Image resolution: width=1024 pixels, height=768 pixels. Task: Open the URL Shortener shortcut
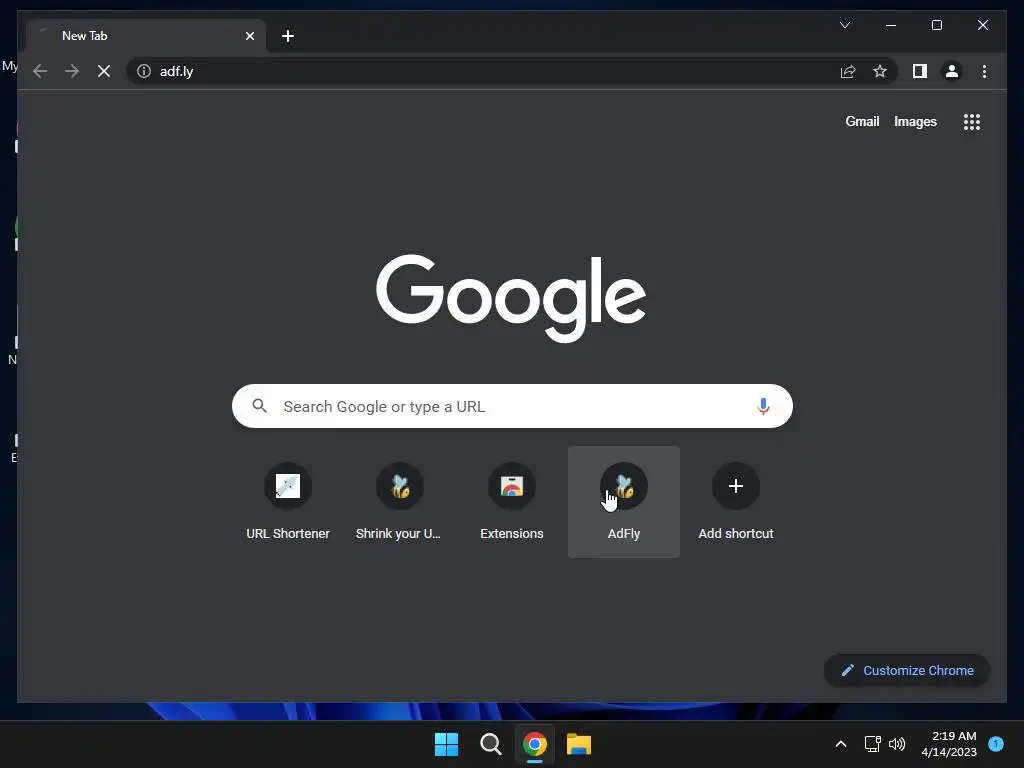[287, 502]
